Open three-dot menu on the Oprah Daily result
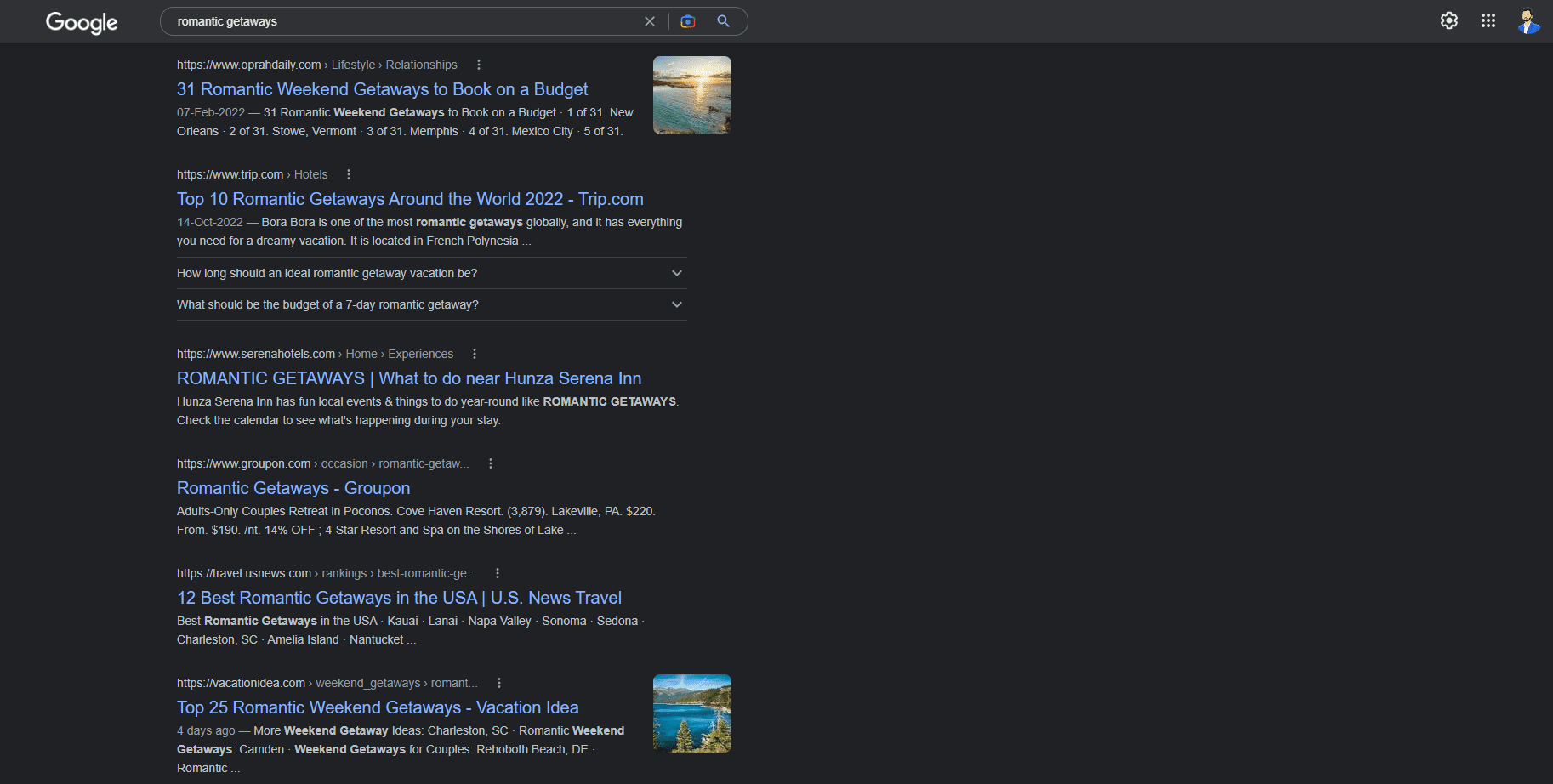The image size is (1553, 784). [x=479, y=64]
